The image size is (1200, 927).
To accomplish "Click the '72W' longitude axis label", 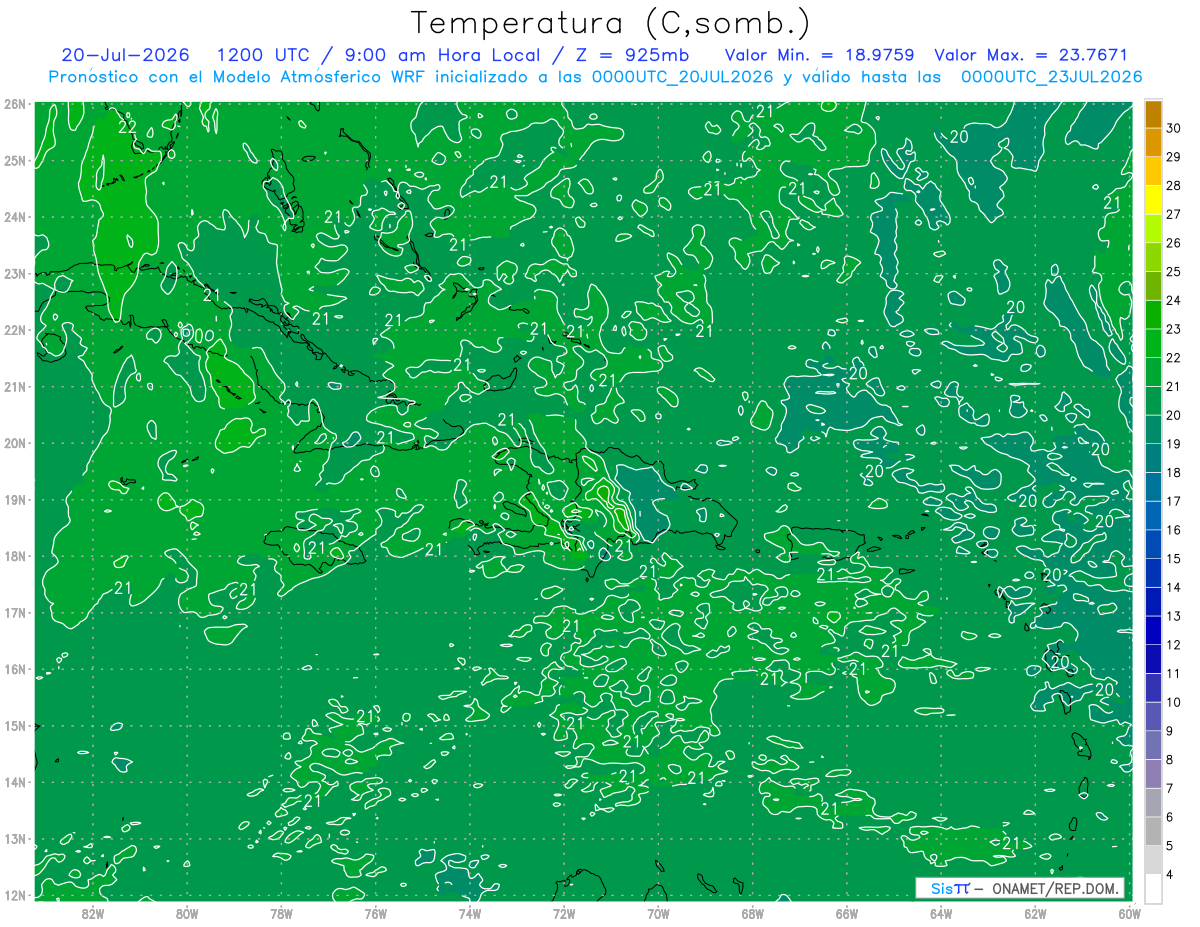I will (564, 913).
